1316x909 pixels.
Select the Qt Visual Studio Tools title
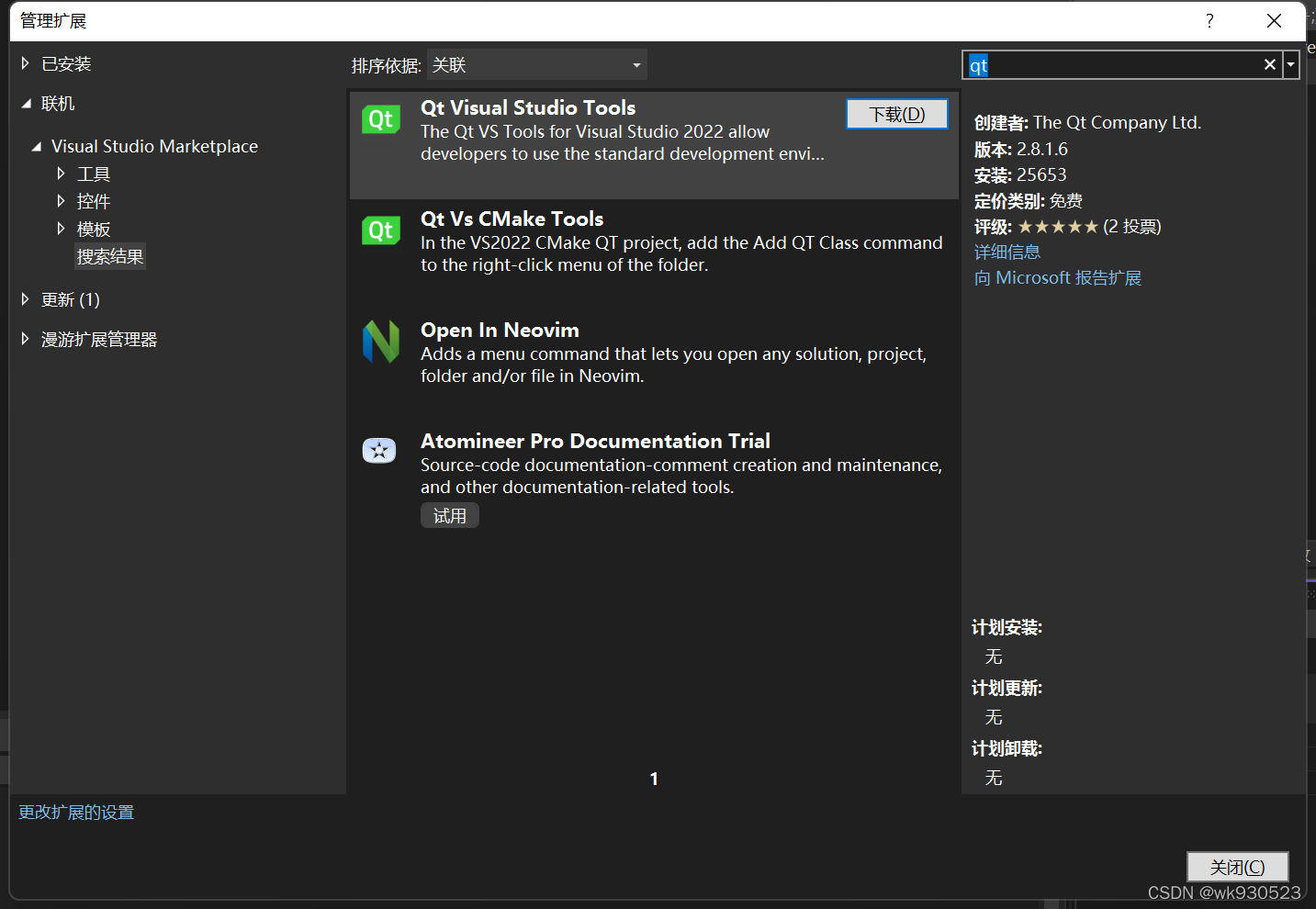coord(528,107)
